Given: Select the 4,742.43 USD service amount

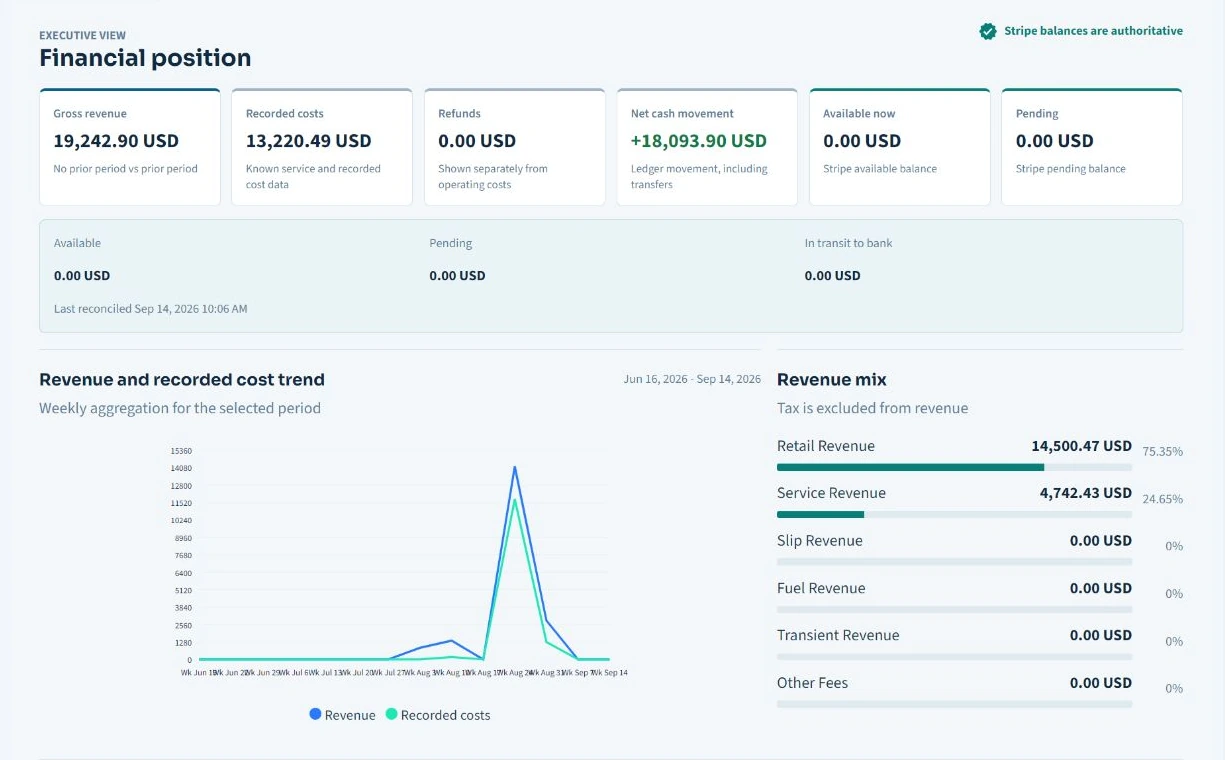Looking at the screenshot, I should point(1086,493).
